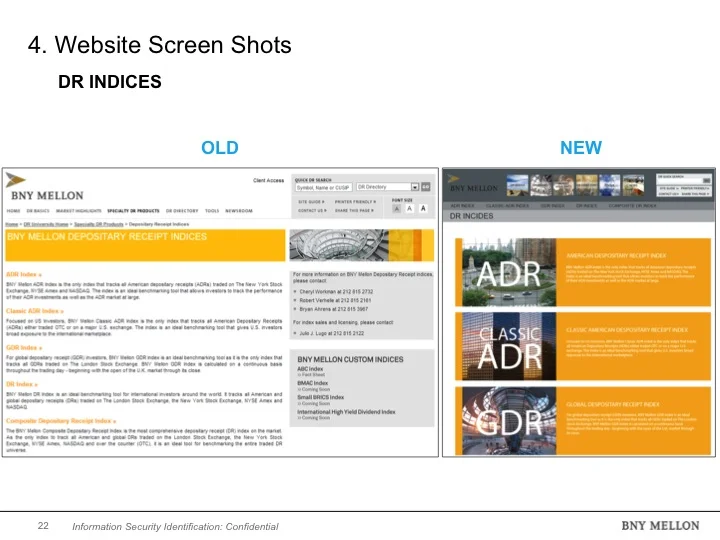Select the medium font size A
Viewport: 720px width, 540px height.
410,209
